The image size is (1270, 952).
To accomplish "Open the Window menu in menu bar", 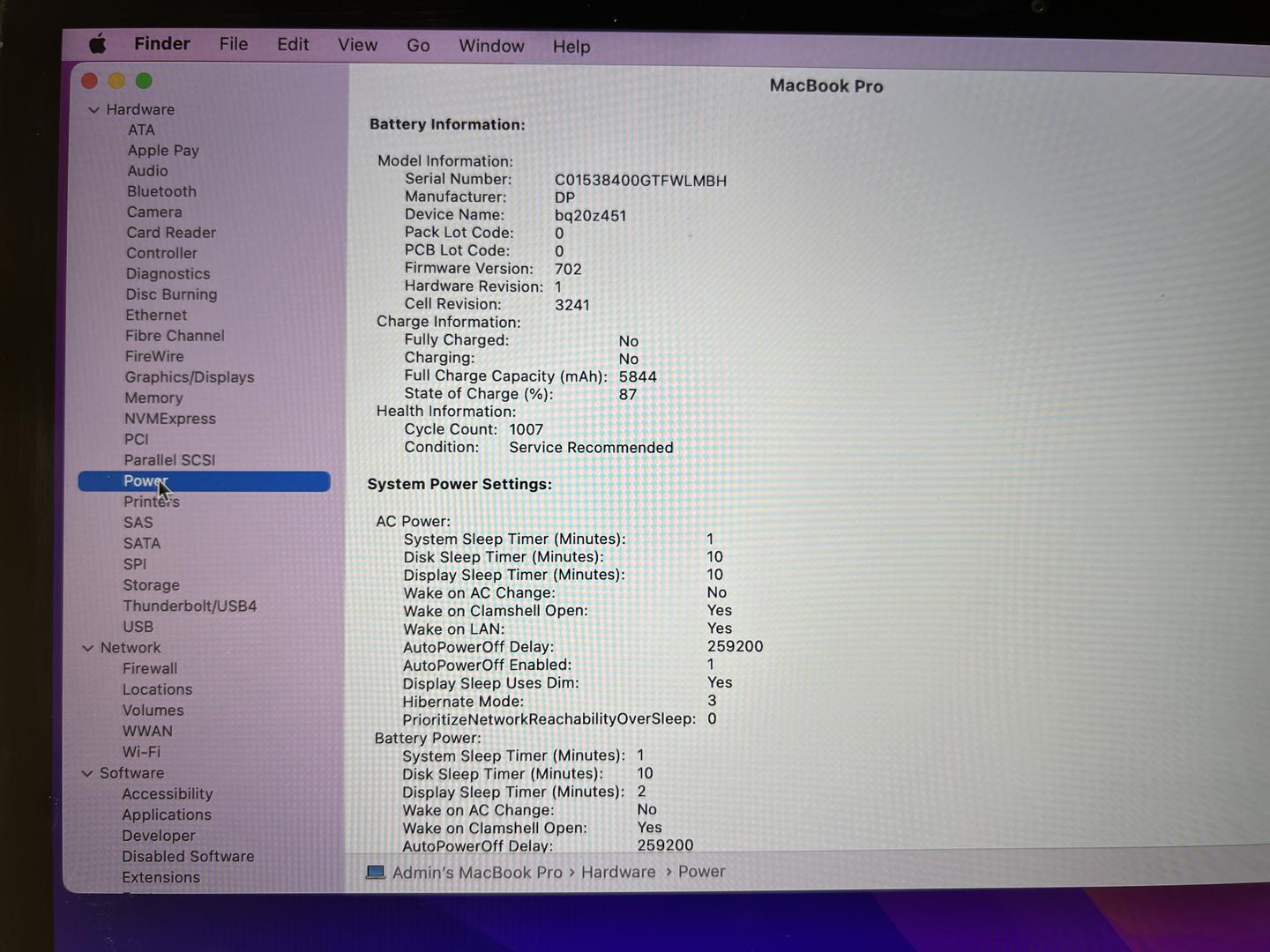I will pyautogui.click(x=491, y=46).
